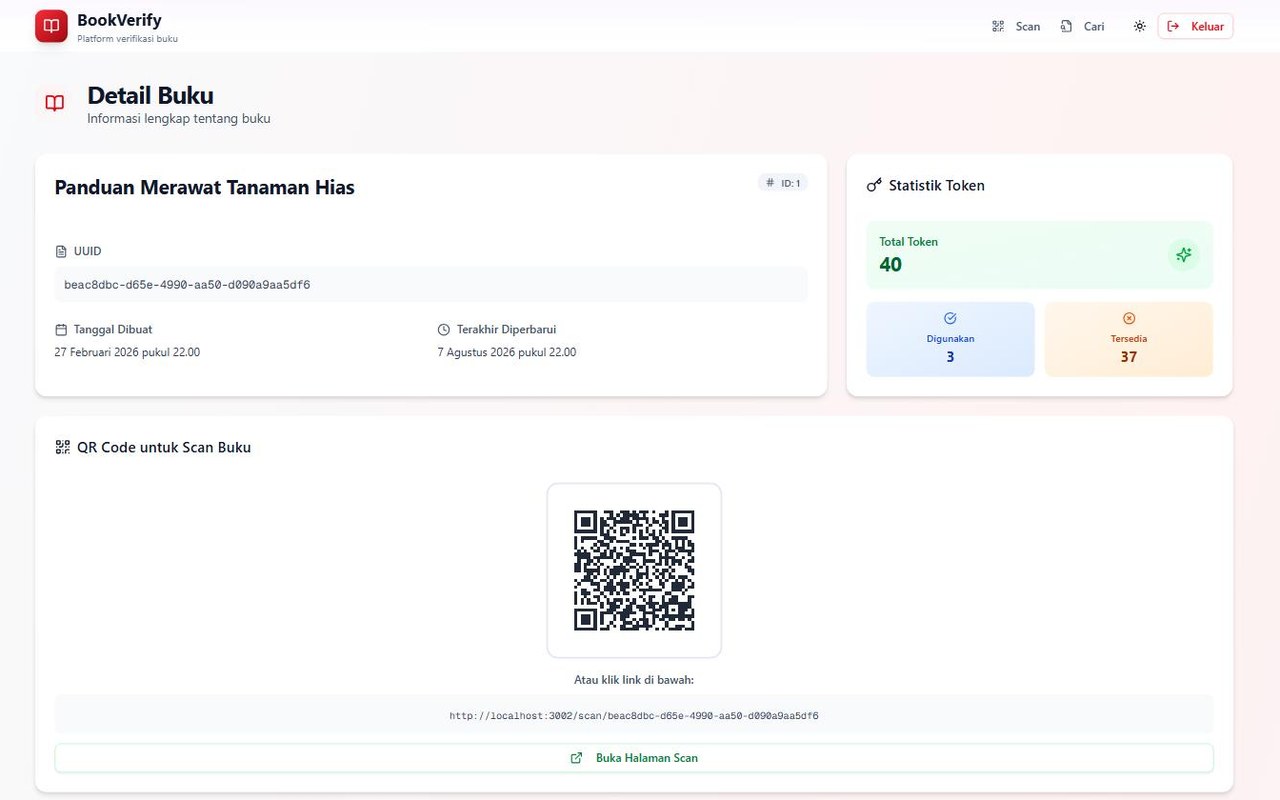
Task: Click the date 7 Agustus 2026 pukul 22.00
Action: (x=507, y=352)
